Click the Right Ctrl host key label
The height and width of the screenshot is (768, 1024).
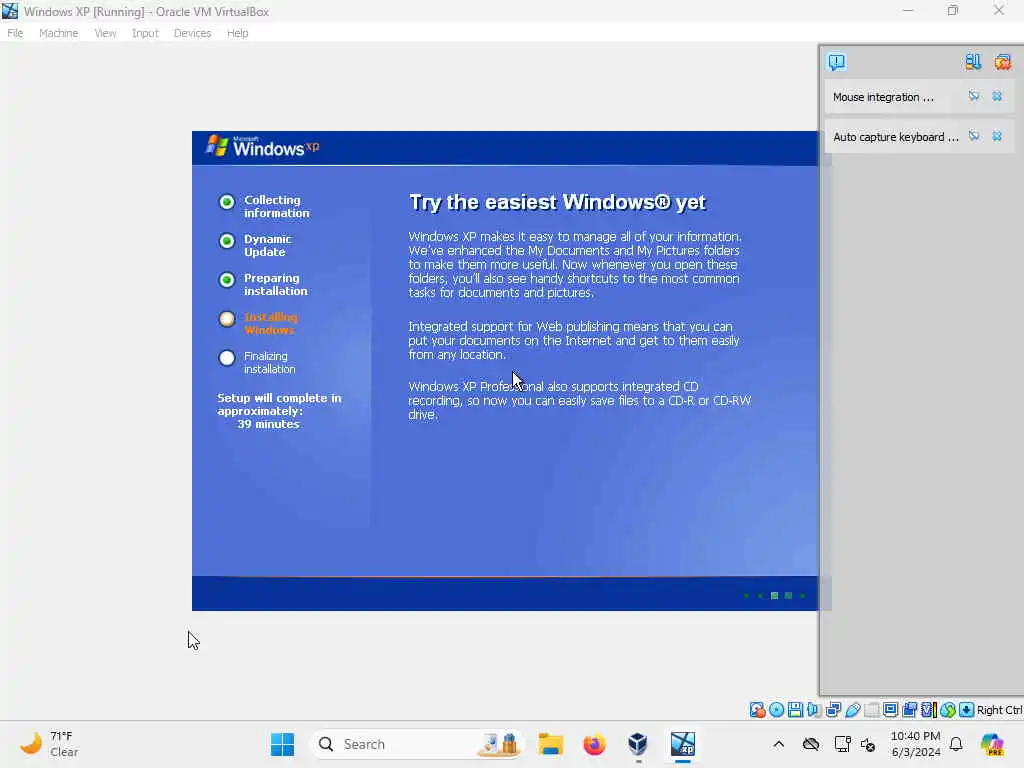pos(1000,710)
